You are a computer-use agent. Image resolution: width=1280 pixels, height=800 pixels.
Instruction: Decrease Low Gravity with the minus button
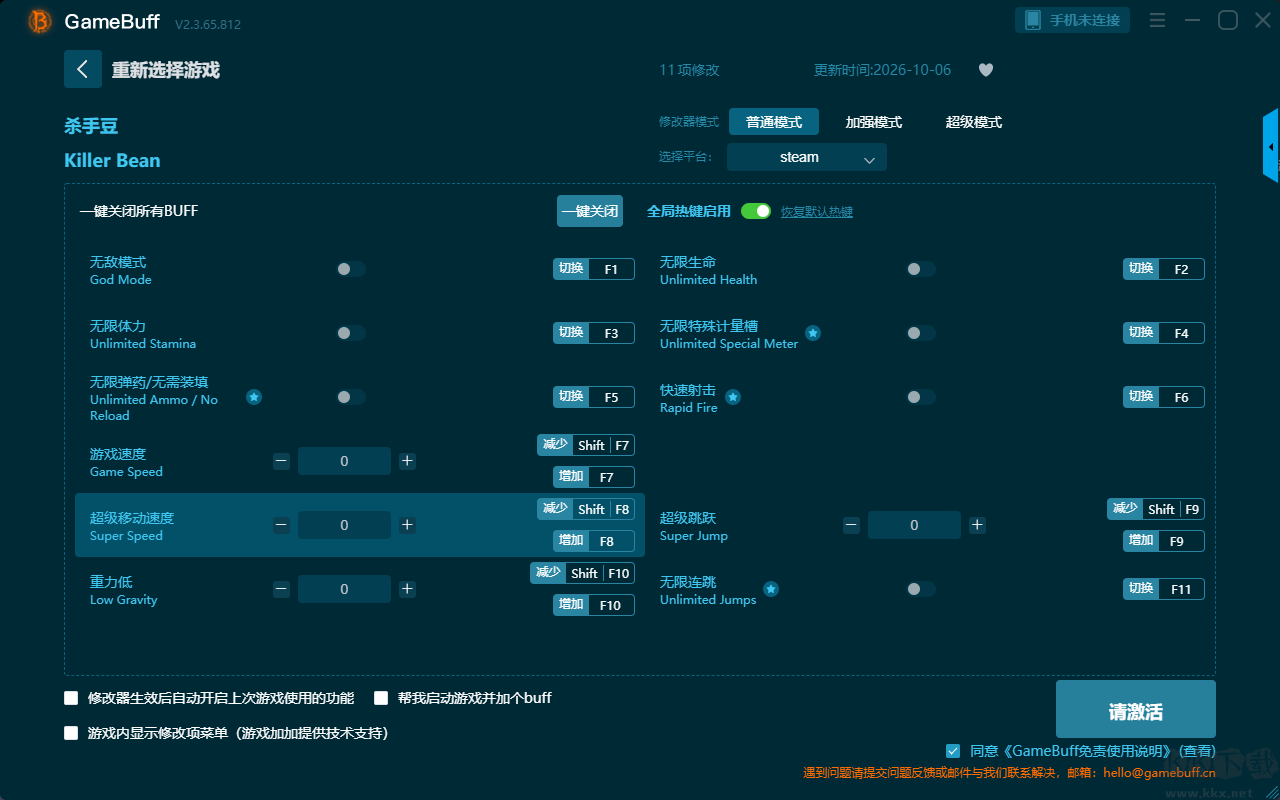[x=282, y=589]
